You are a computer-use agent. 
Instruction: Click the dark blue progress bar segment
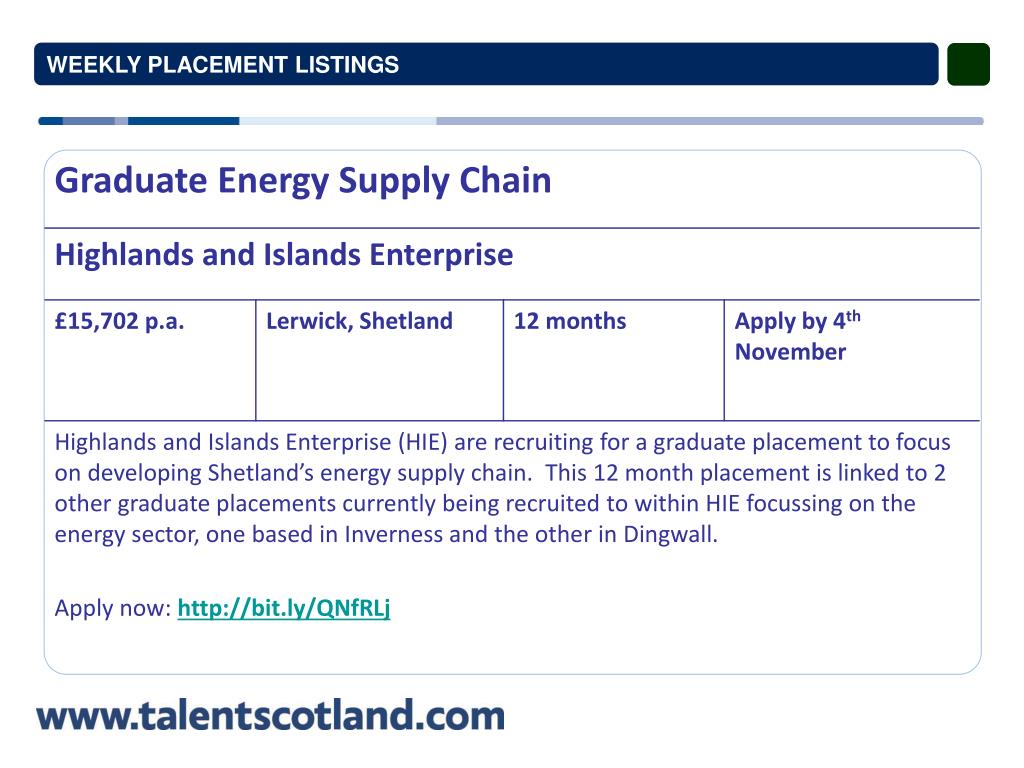(x=184, y=121)
